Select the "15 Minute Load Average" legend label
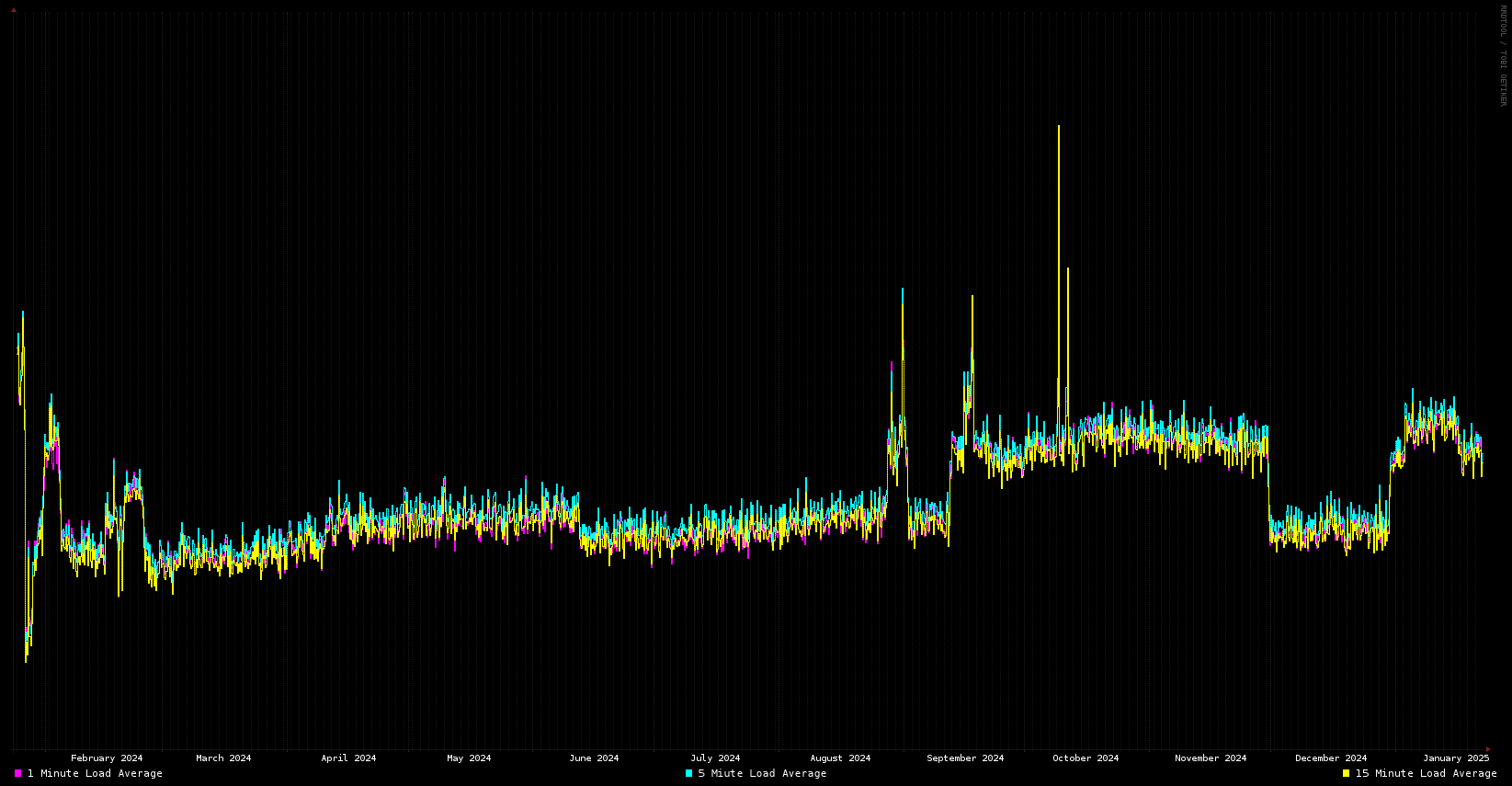 click(x=1426, y=773)
